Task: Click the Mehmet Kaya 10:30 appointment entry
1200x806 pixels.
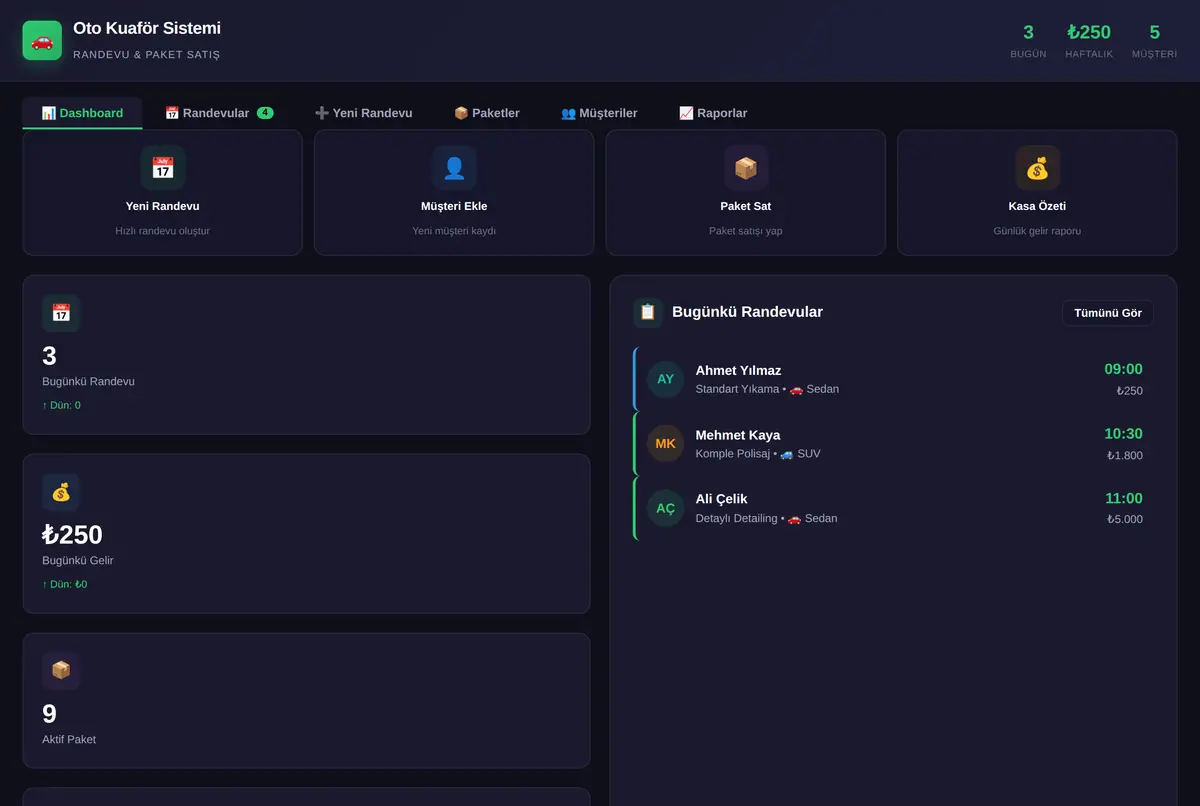Action: (x=894, y=444)
